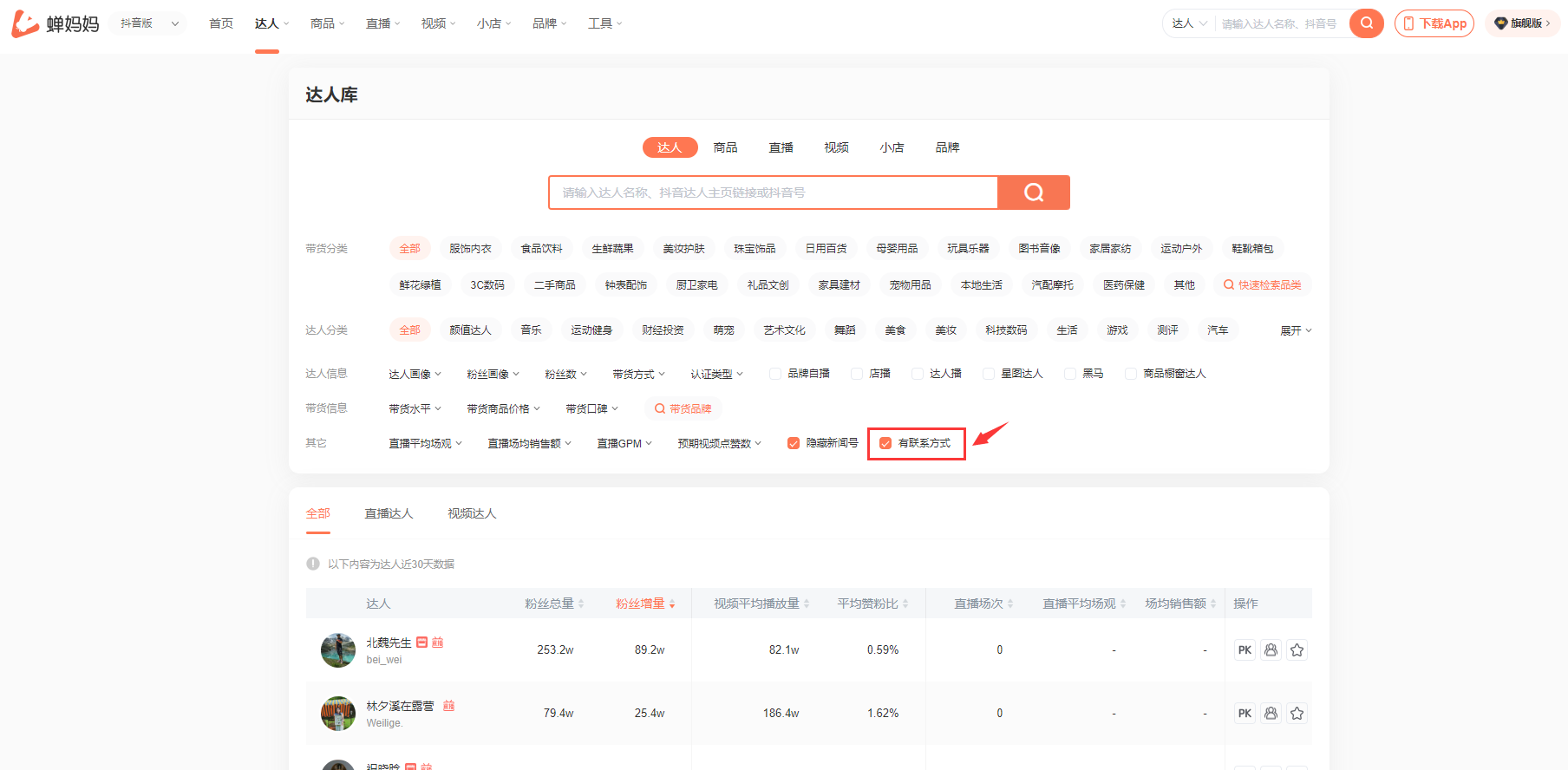Sort by 直播场次 column arrows

[x=1010, y=604]
